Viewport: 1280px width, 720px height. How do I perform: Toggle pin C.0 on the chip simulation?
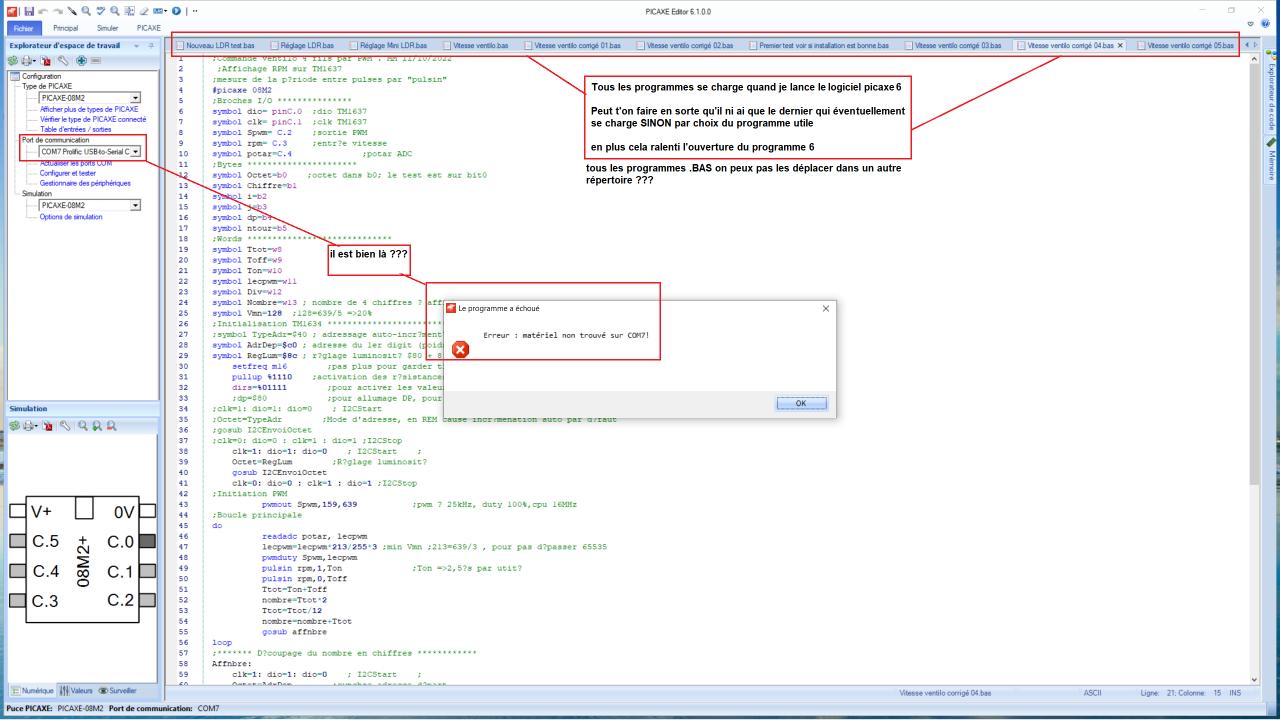point(146,541)
